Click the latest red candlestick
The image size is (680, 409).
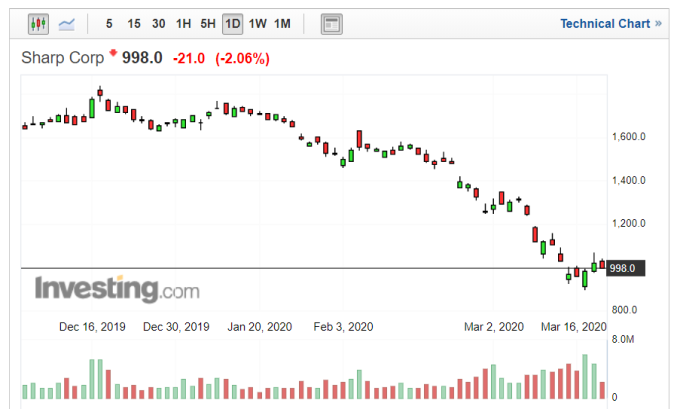[x=602, y=264]
